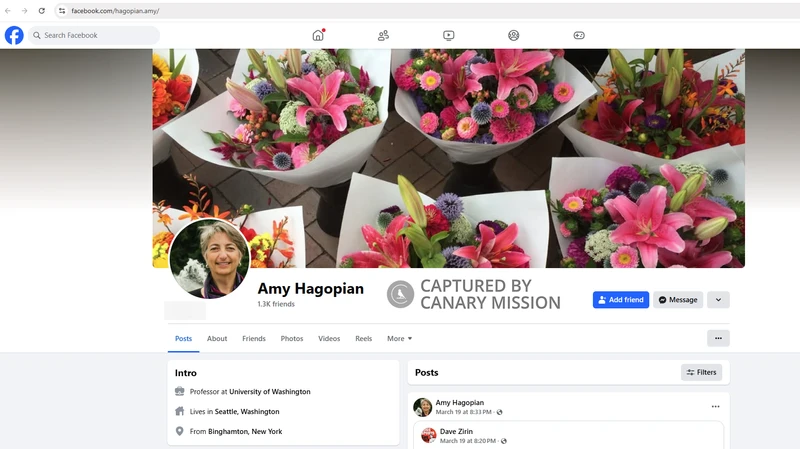Open the 1.3K friends link
This screenshot has width=800, height=449.
click(x=276, y=304)
